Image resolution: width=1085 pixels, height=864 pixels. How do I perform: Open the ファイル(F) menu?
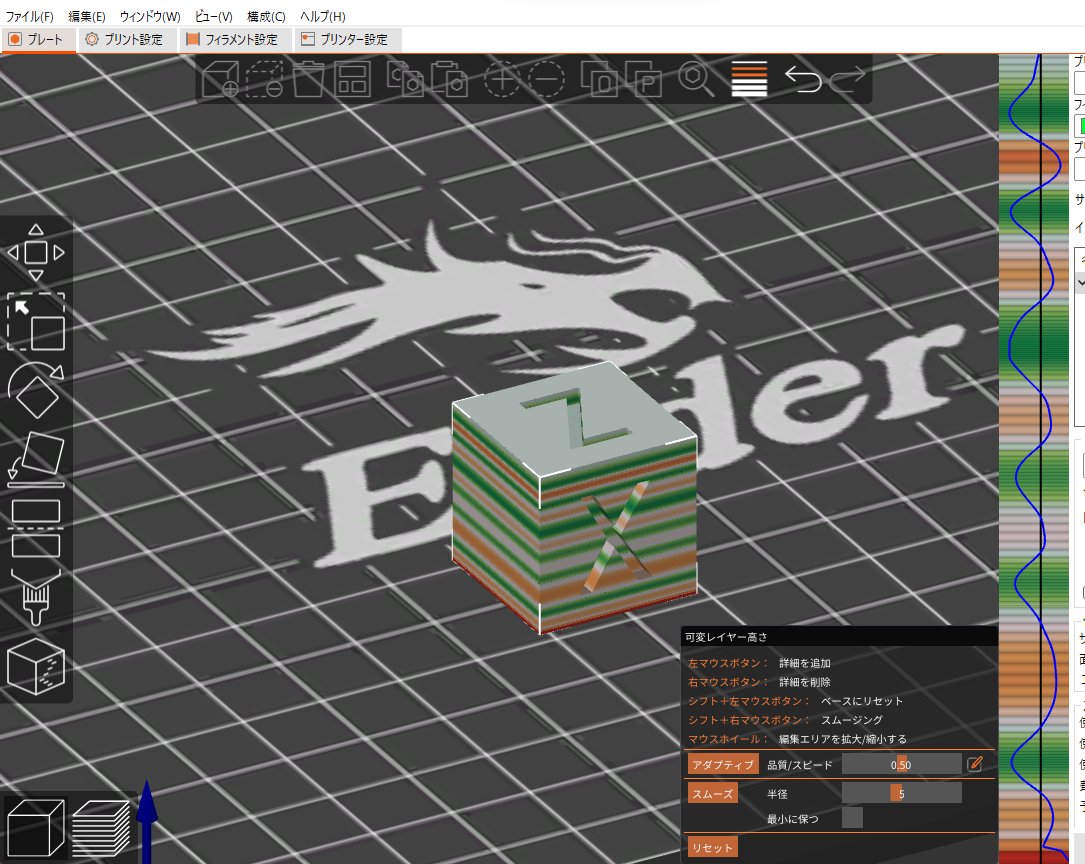click(x=30, y=16)
